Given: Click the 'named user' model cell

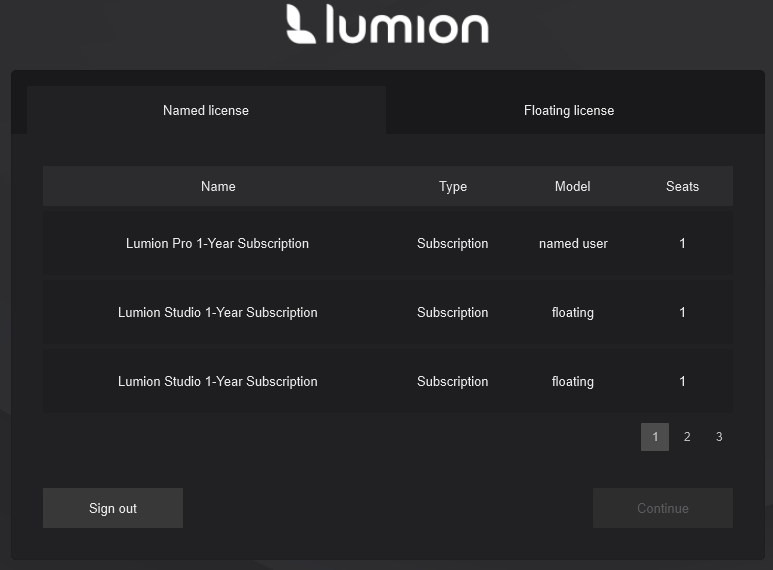Looking at the screenshot, I should coord(573,243).
